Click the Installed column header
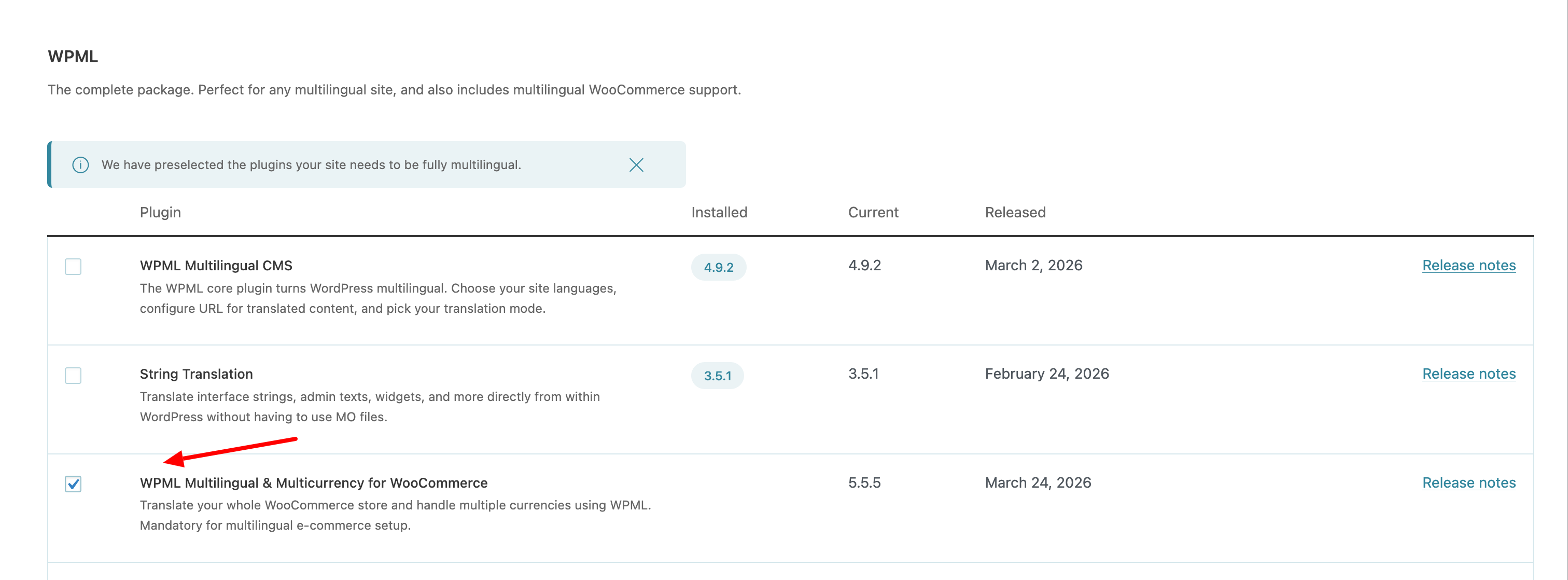Screen dimensions: 1568x580 click(x=719, y=213)
